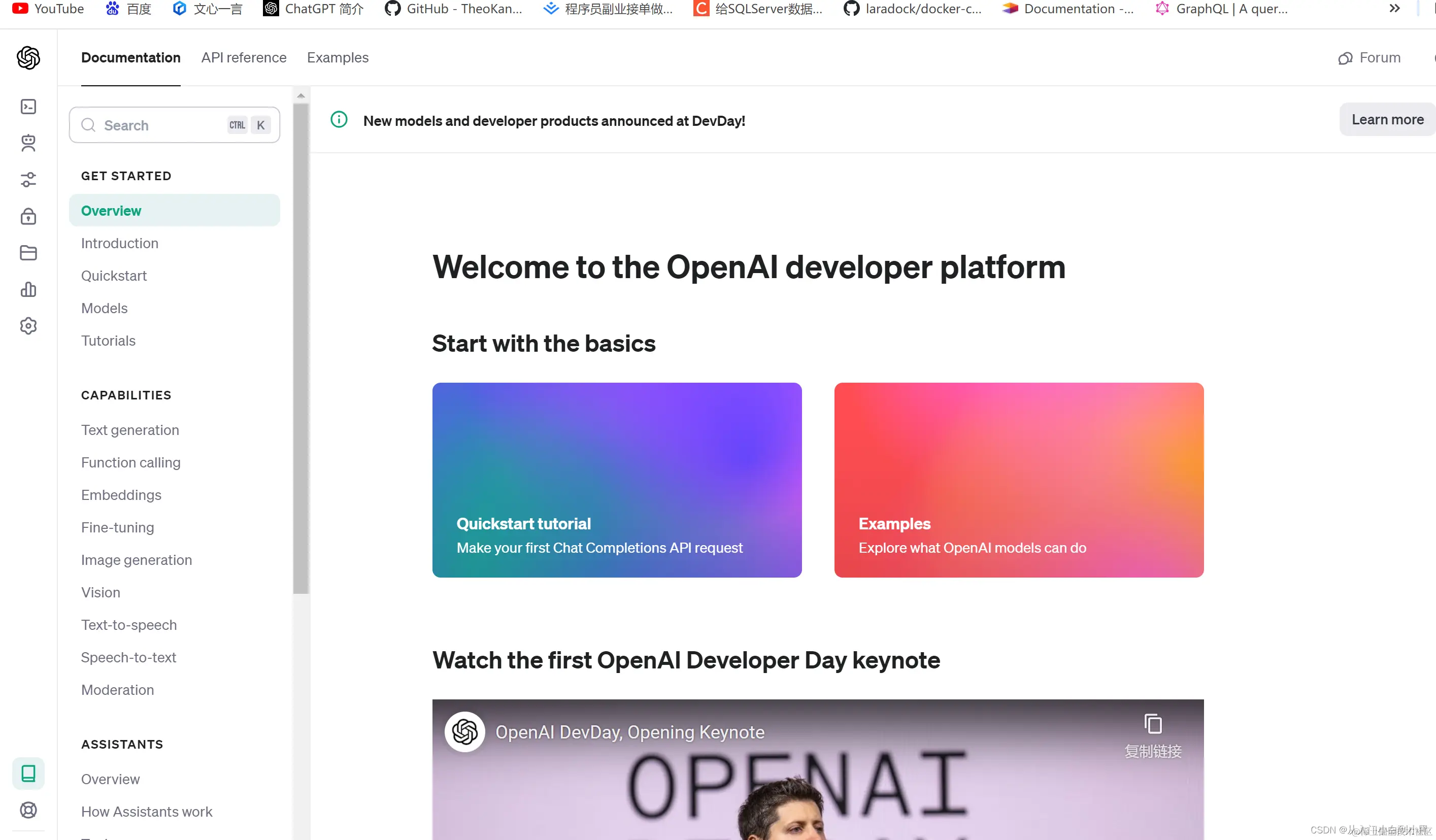
Task: Open the Files folder icon
Action: (x=28, y=252)
